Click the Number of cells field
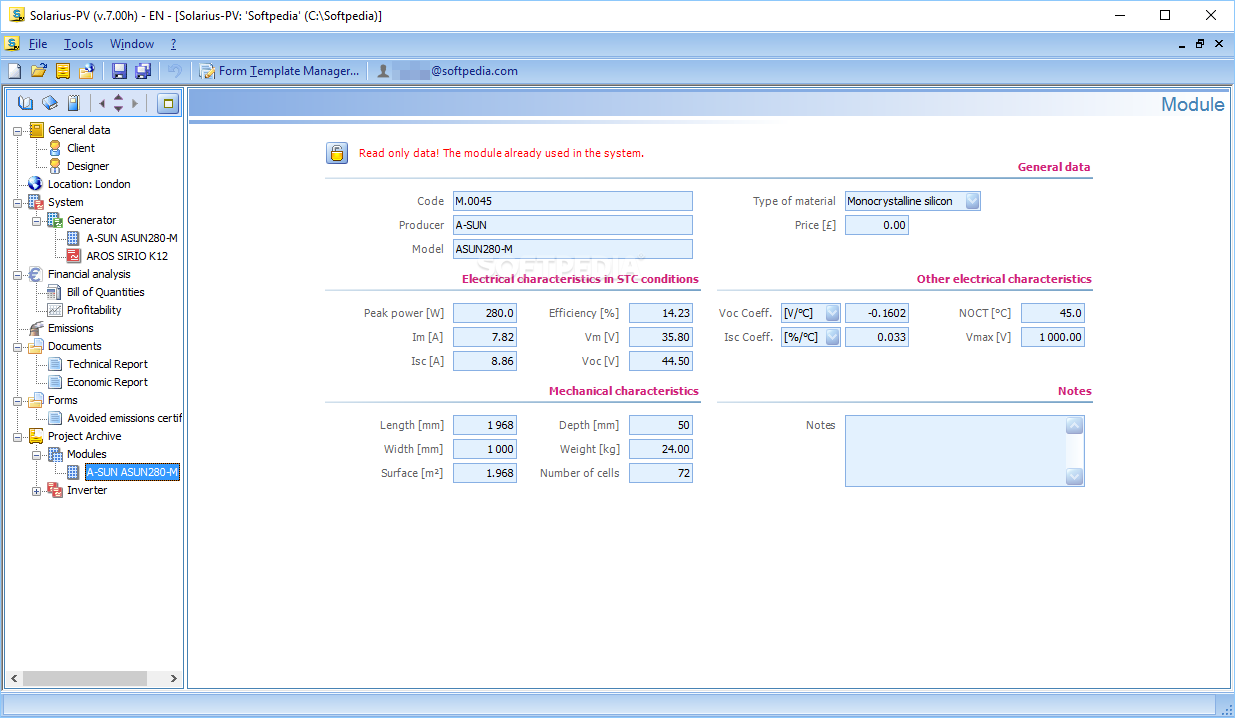The width and height of the screenshot is (1235, 718). [661, 473]
